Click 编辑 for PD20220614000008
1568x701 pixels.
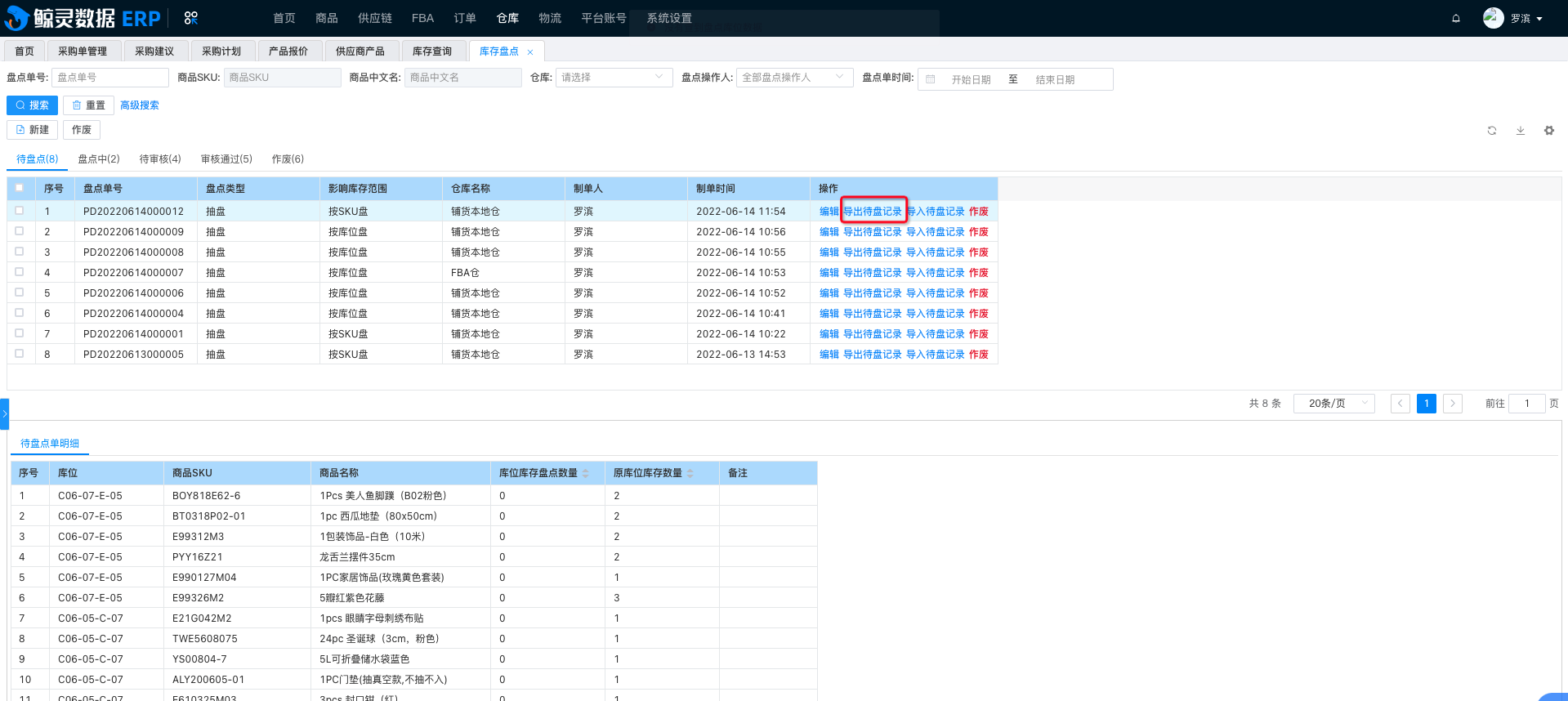[829, 252]
